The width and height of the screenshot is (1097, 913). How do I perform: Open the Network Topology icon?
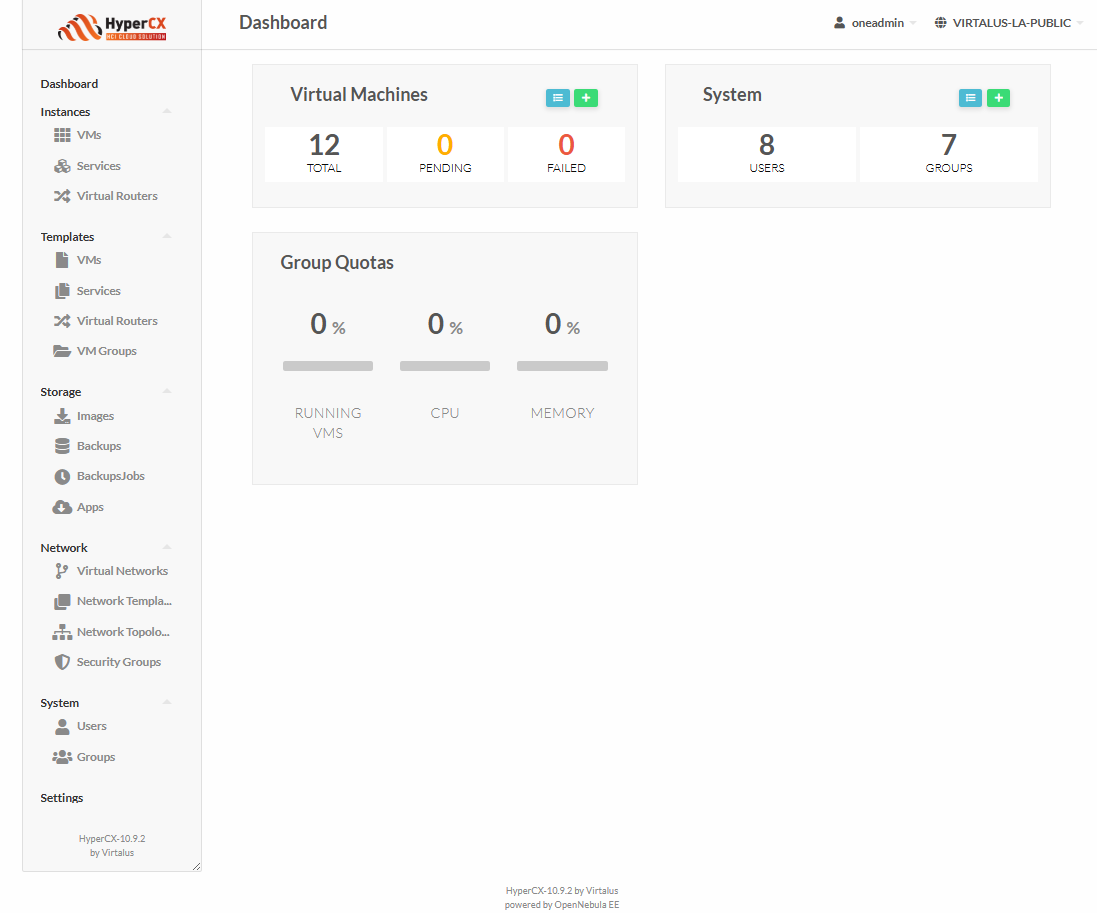62,632
